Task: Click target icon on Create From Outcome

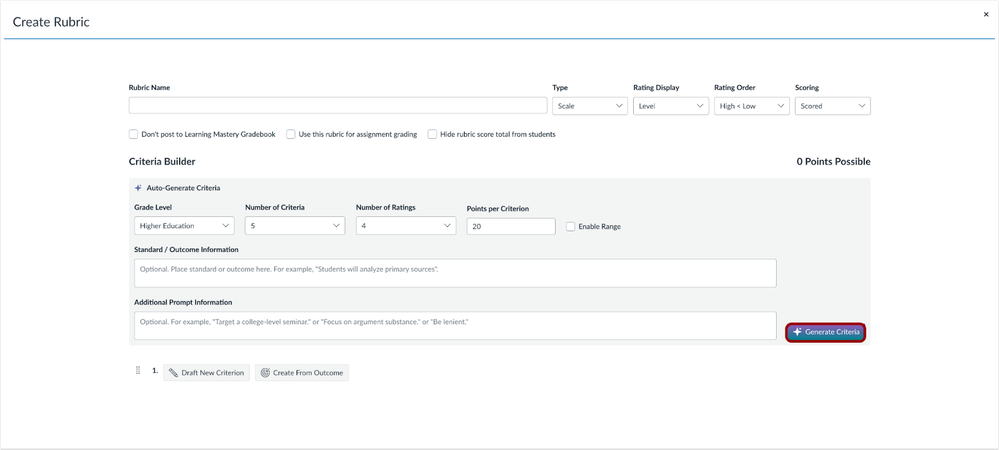Action: click(265, 373)
